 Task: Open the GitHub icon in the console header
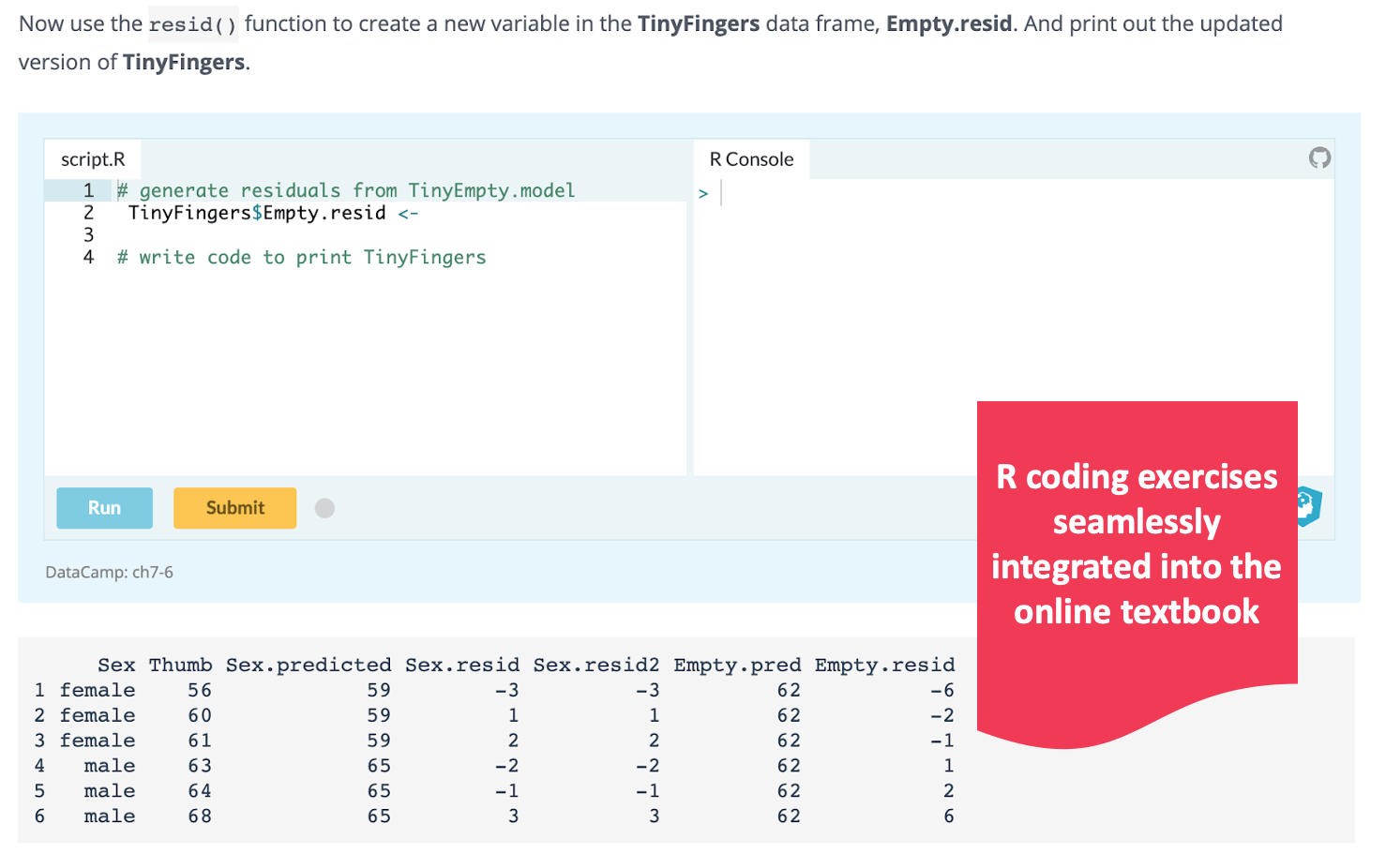pyautogui.click(x=1319, y=157)
